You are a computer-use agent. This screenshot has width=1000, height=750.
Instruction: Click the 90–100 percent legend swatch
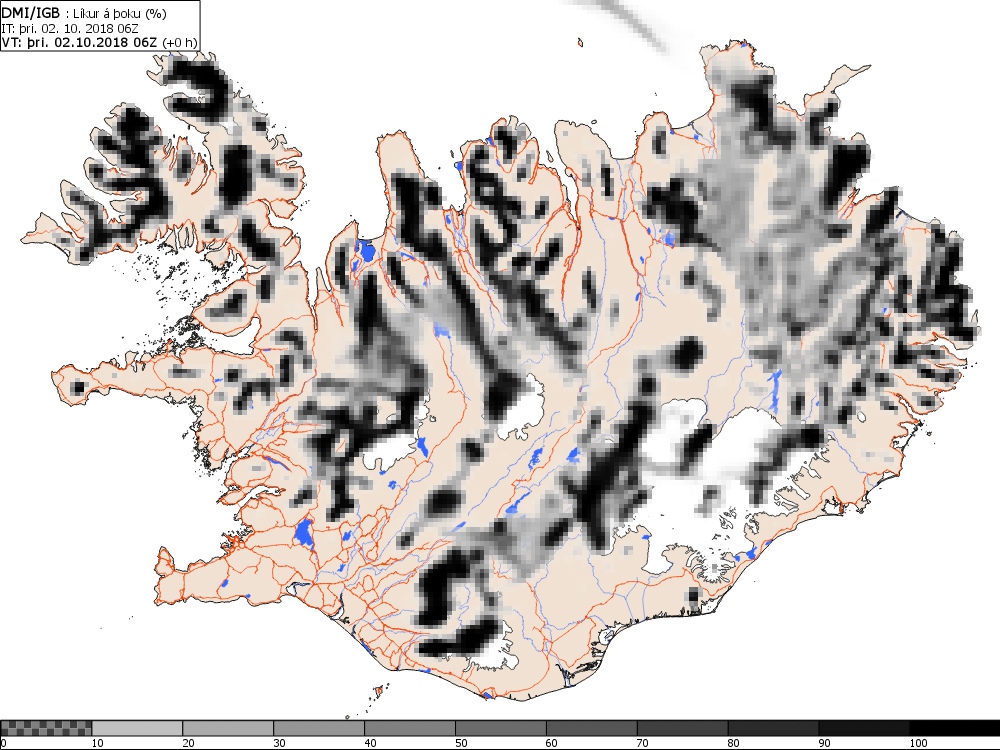(x=864, y=728)
